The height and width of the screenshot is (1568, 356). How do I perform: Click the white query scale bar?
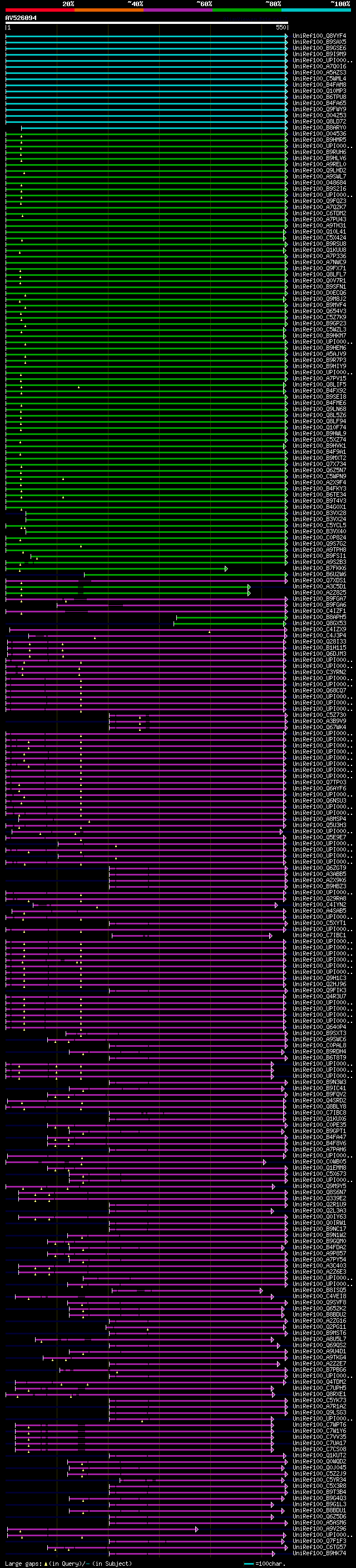point(147,22)
